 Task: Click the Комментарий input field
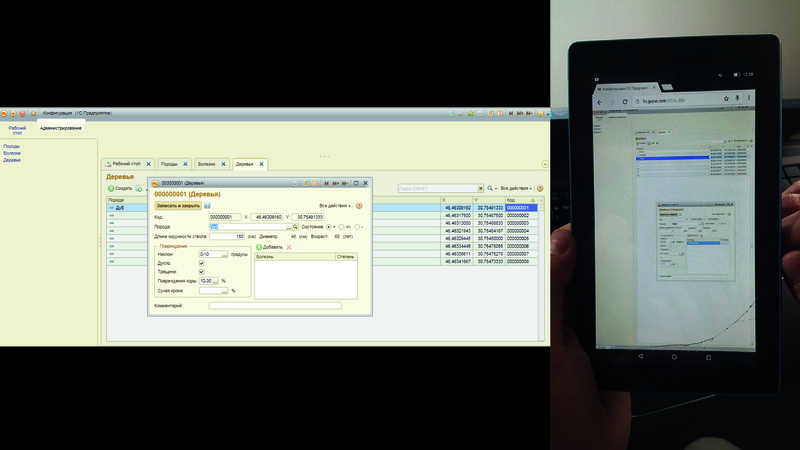[x=275, y=306]
